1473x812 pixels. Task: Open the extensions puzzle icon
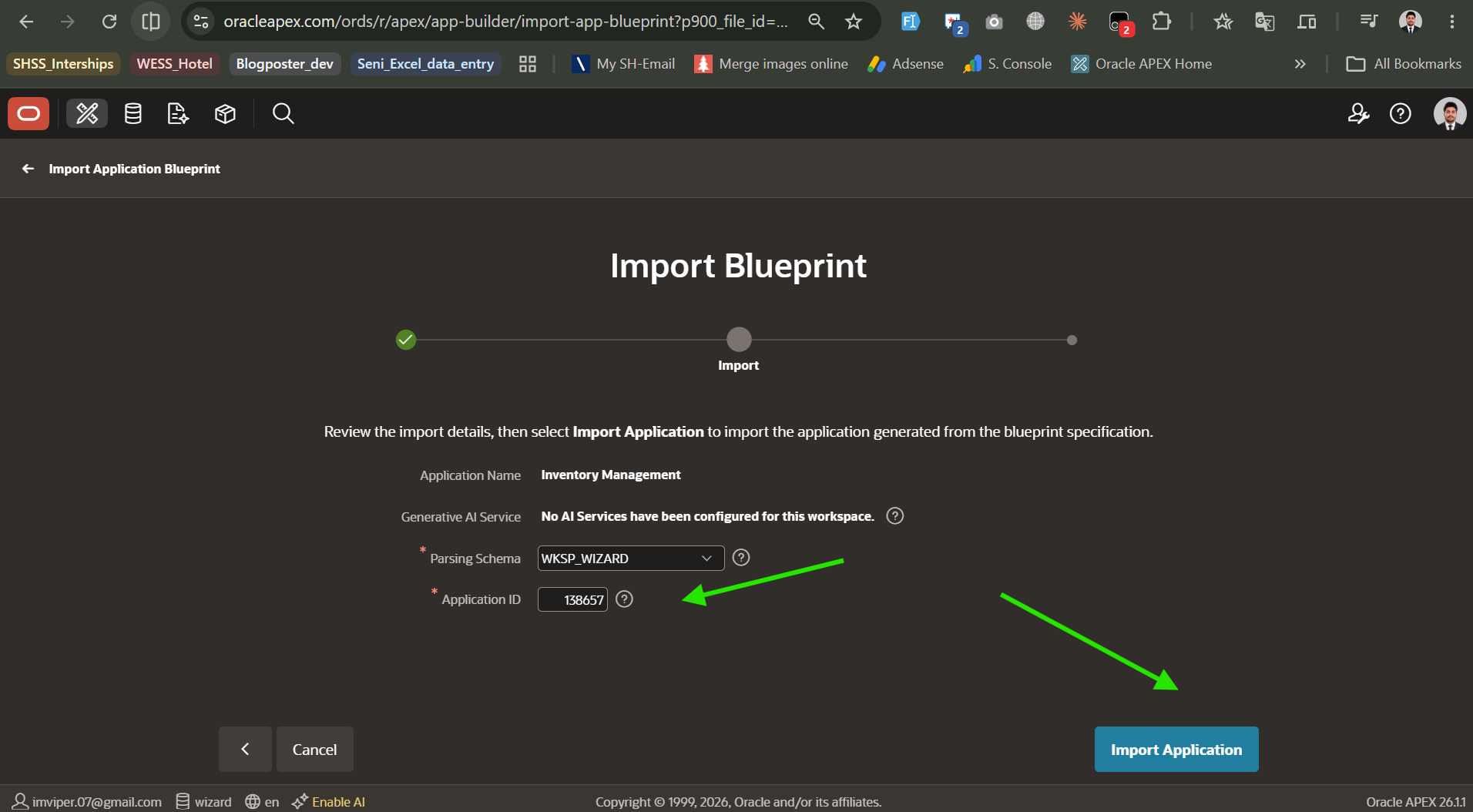point(1162,22)
